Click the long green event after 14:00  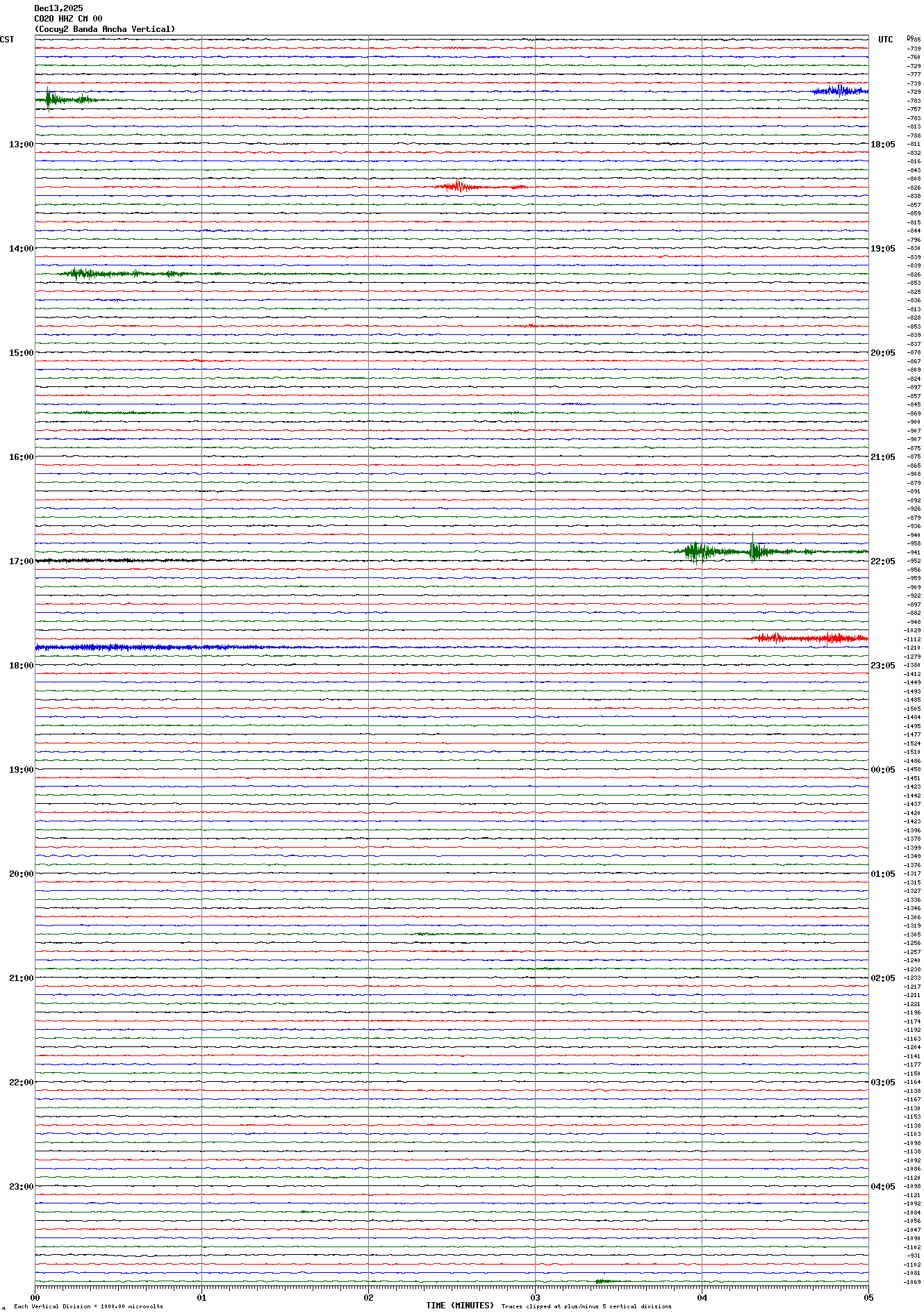[118, 274]
